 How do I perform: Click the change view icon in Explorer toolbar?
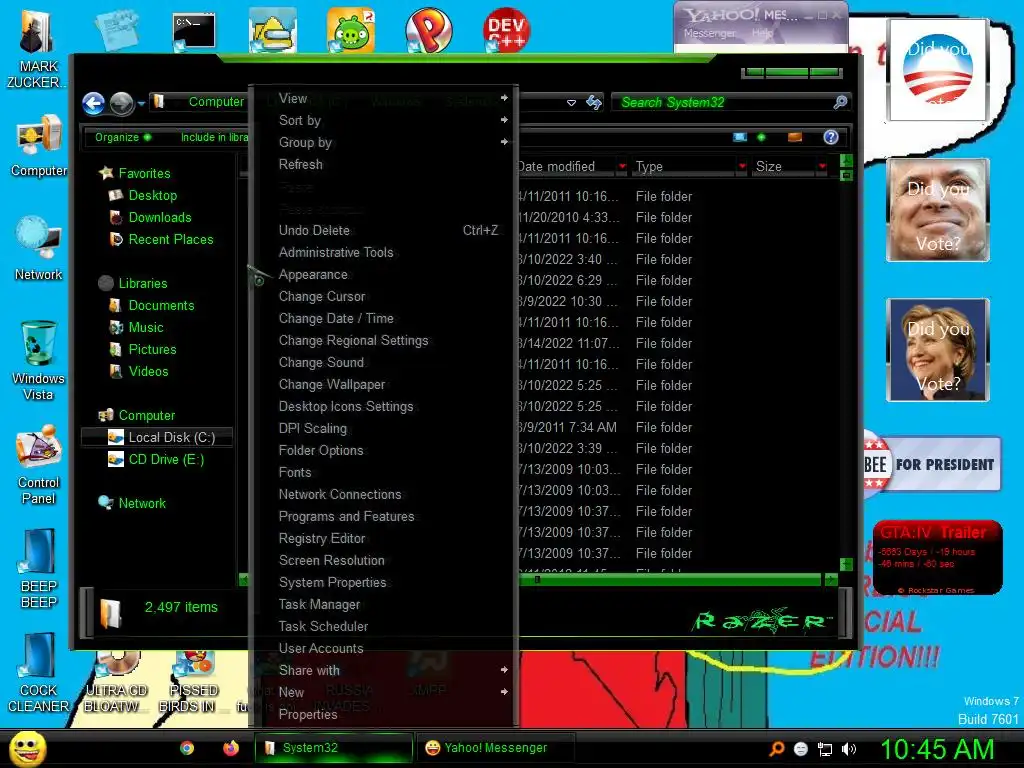click(740, 137)
